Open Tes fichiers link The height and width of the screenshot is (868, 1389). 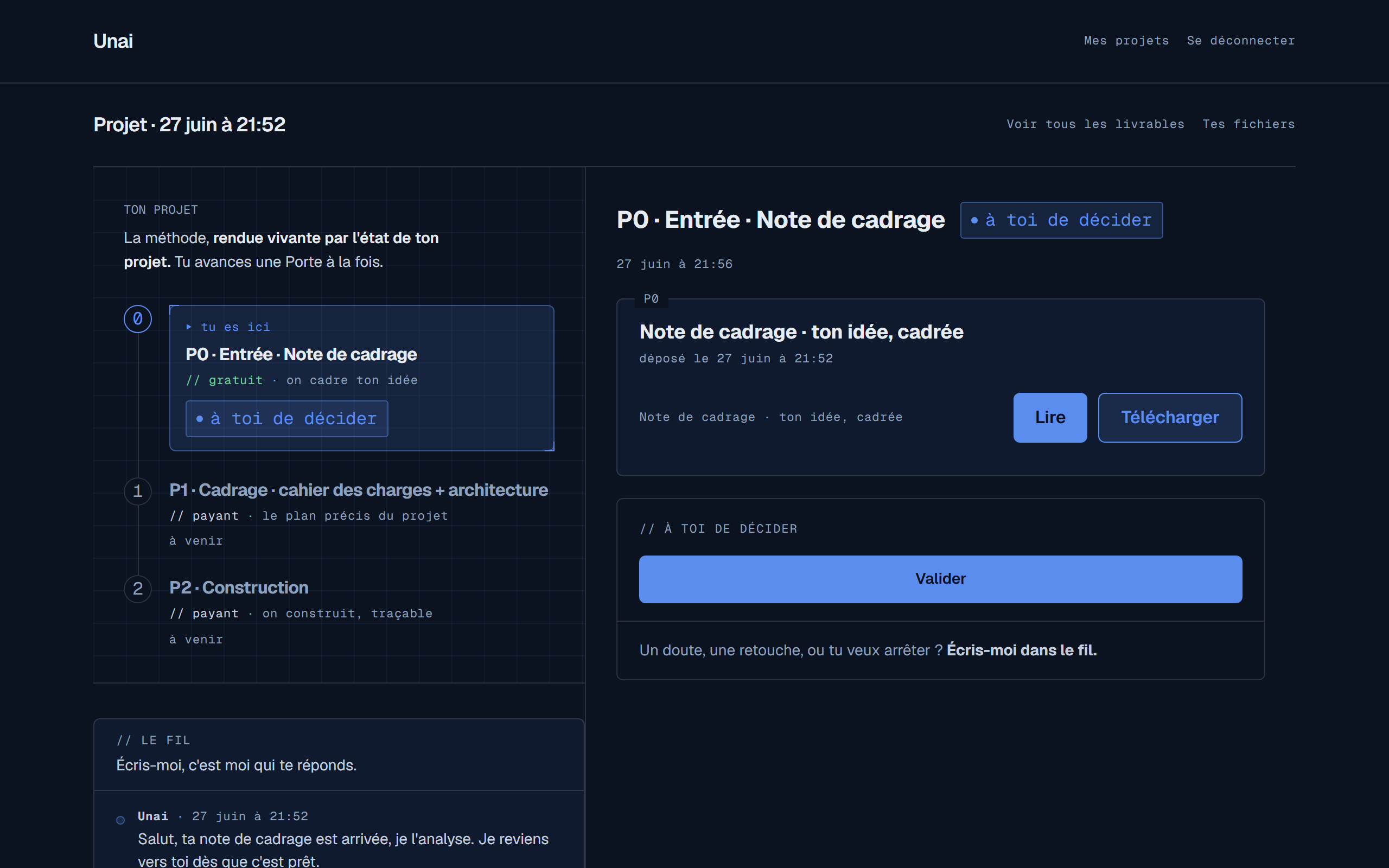coord(1248,124)
